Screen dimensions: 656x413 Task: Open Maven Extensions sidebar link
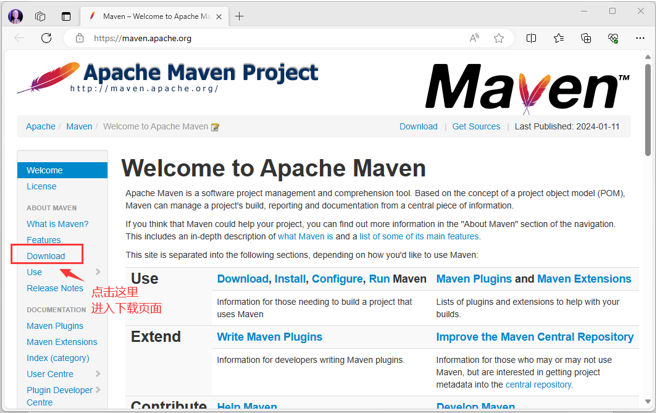point(62,342)
